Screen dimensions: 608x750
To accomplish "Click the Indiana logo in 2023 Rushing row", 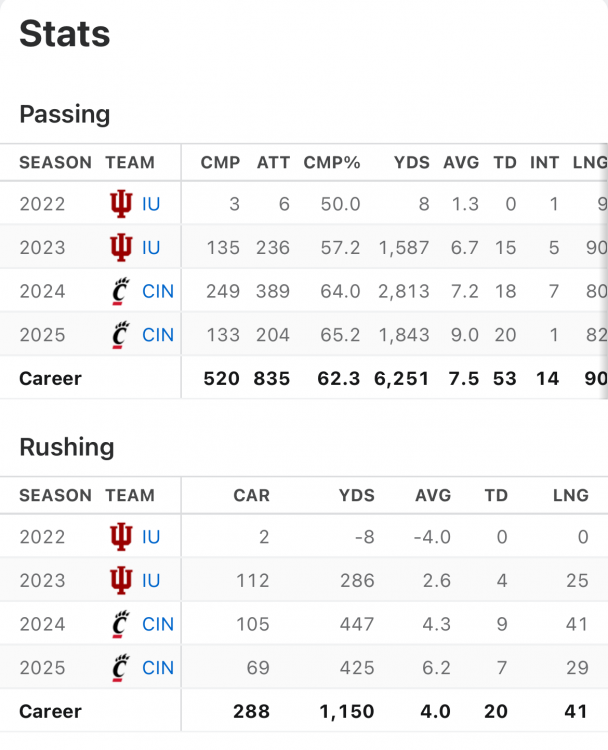I will [121, 580].
